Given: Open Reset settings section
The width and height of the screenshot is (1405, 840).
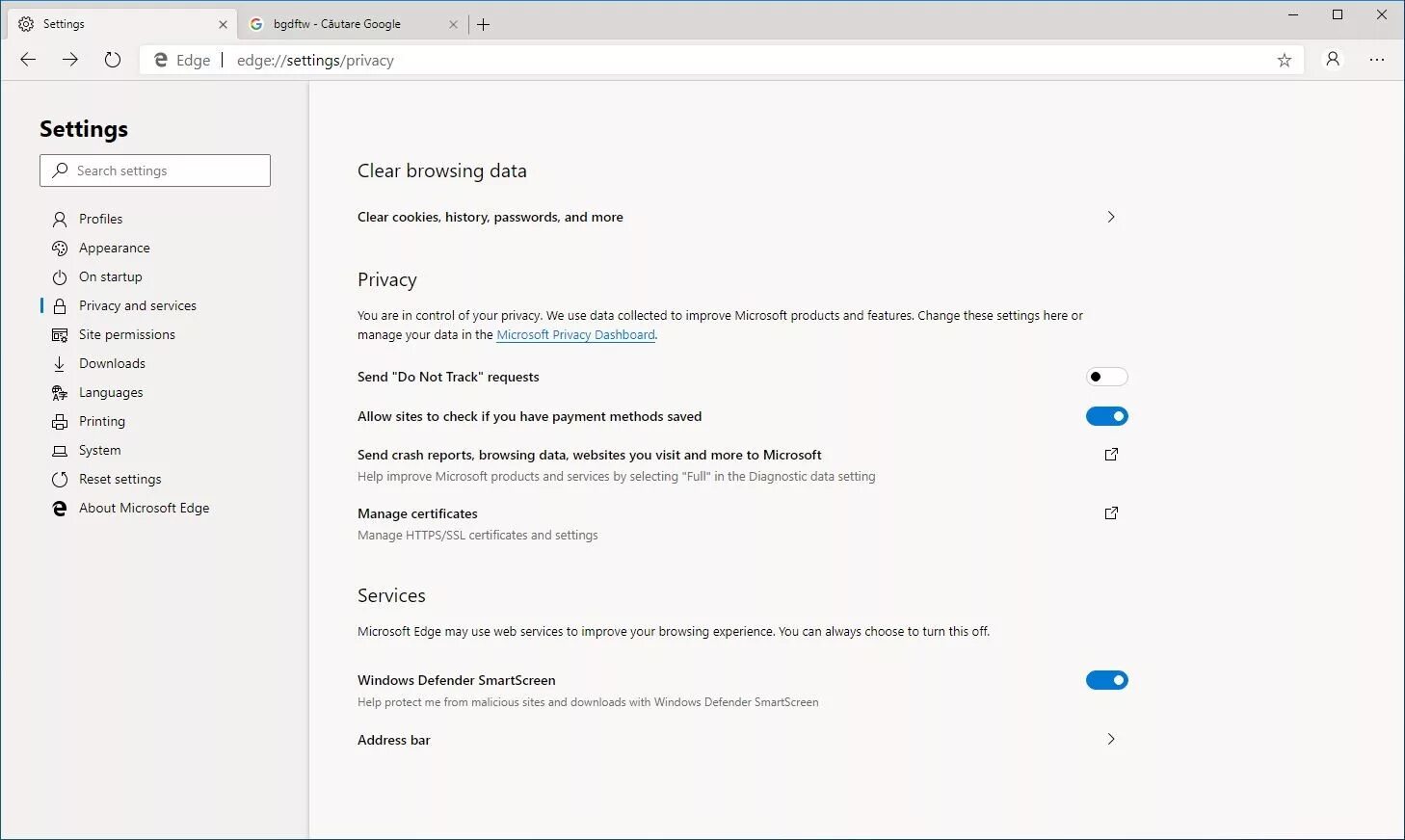Looking at the screenshot, I should tap(120, 479).
